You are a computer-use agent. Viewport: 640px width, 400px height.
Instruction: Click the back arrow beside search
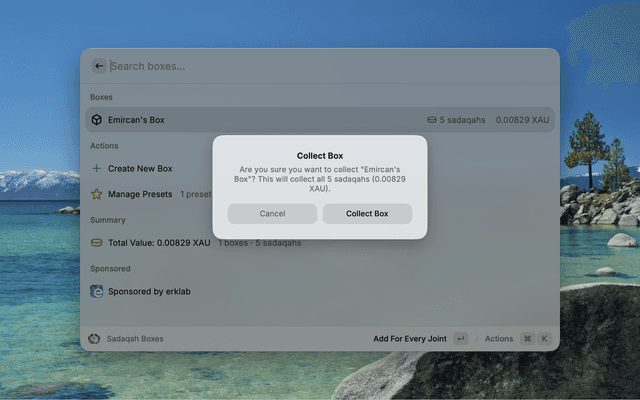coord(99,66)
